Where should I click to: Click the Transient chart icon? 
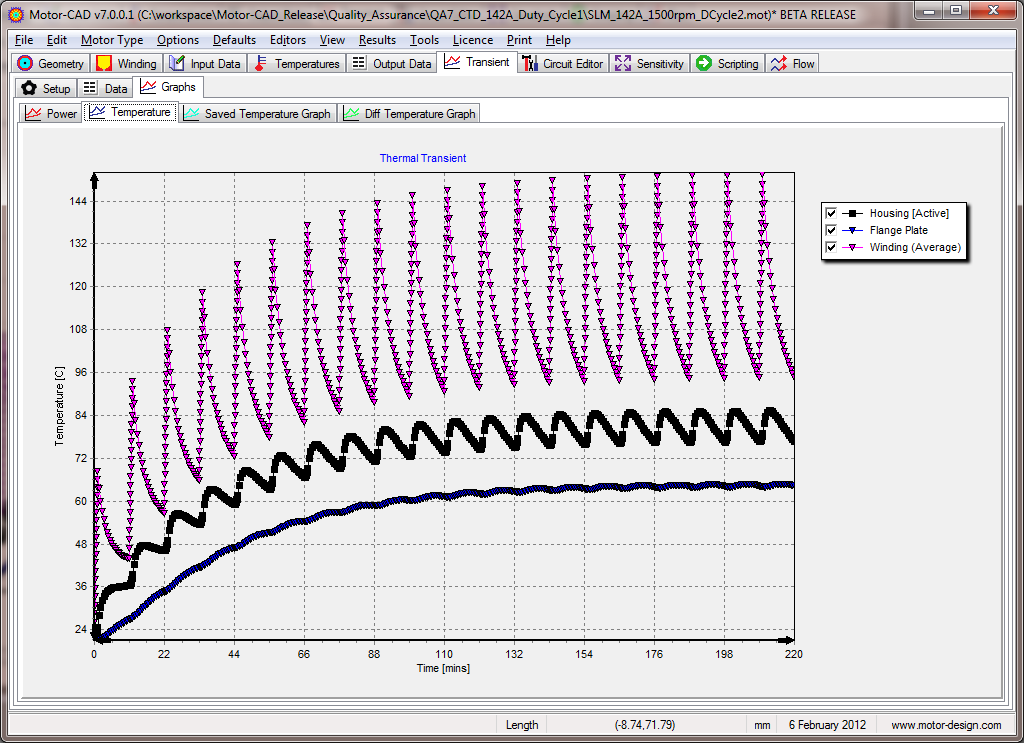(452, 62)
